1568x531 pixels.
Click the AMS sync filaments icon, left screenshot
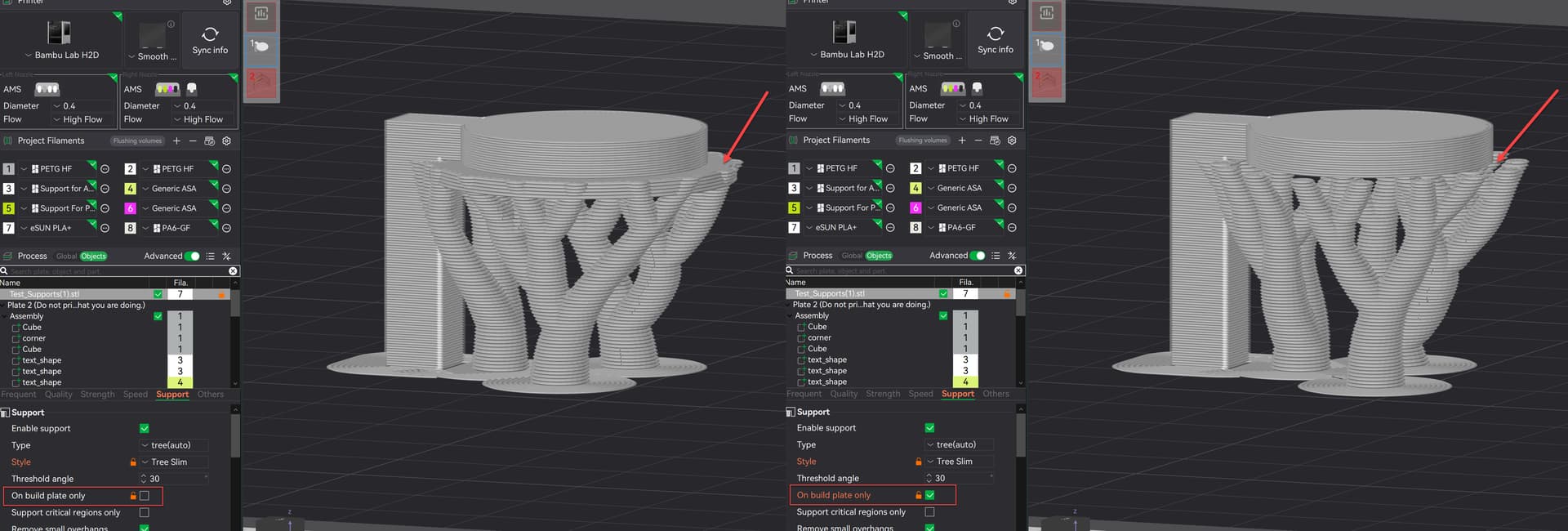[209, 141]
